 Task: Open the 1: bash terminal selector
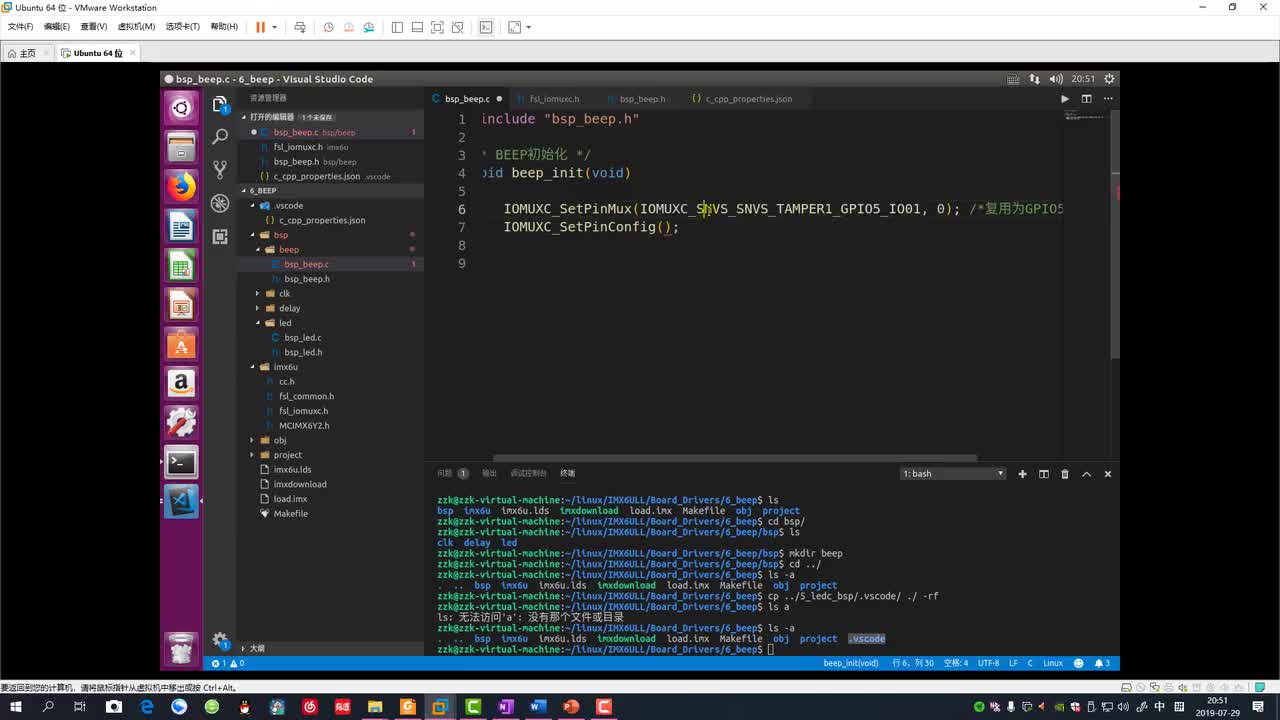tap(953, 474)
